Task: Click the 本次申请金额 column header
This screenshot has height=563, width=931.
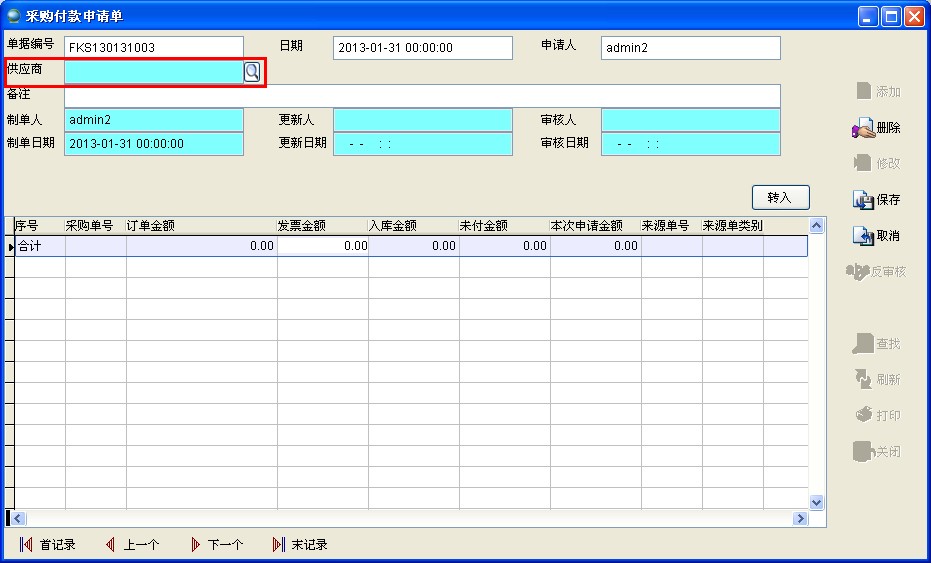Action: pos(596,226)
